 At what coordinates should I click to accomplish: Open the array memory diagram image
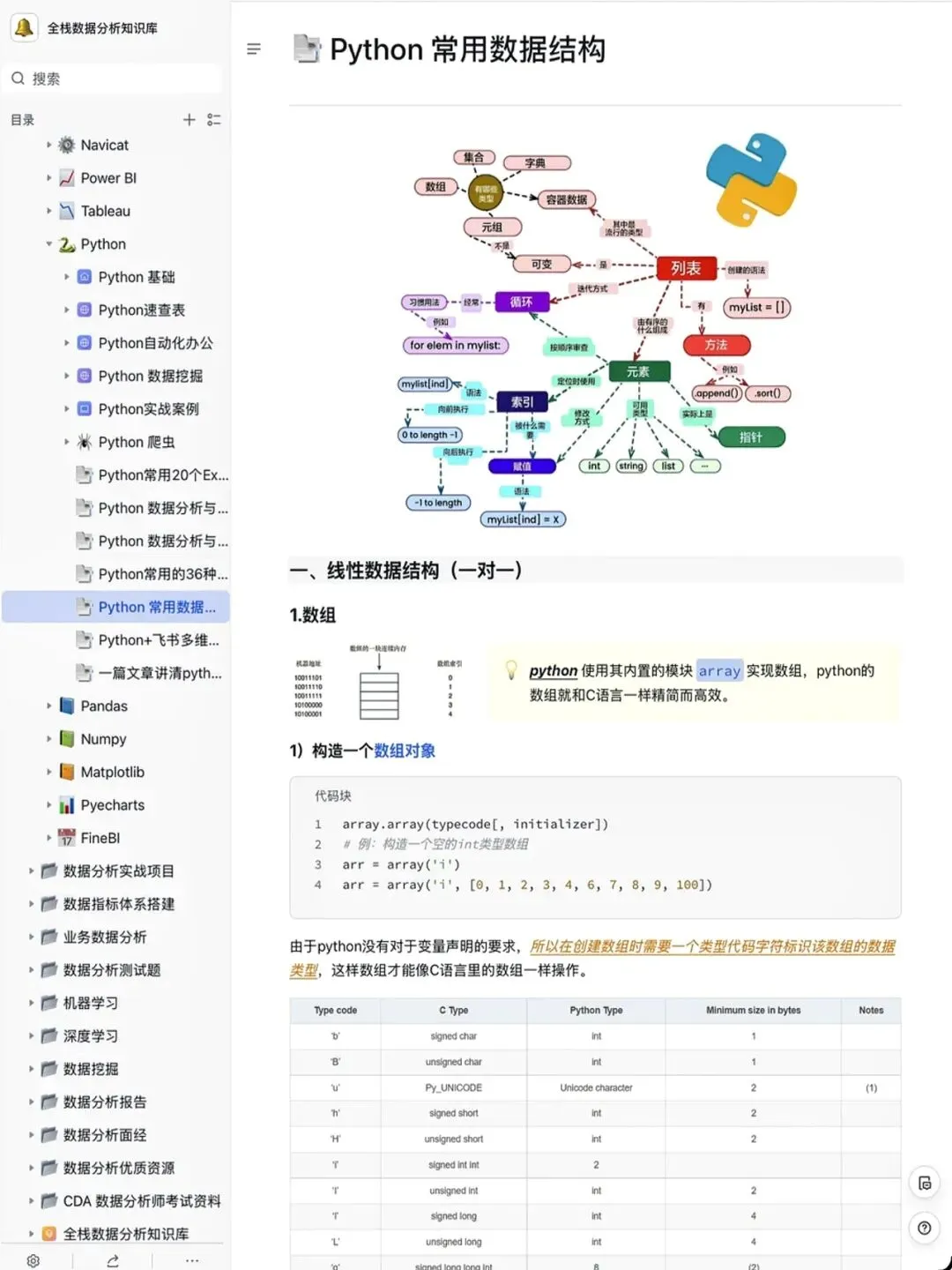click(380, 682)
